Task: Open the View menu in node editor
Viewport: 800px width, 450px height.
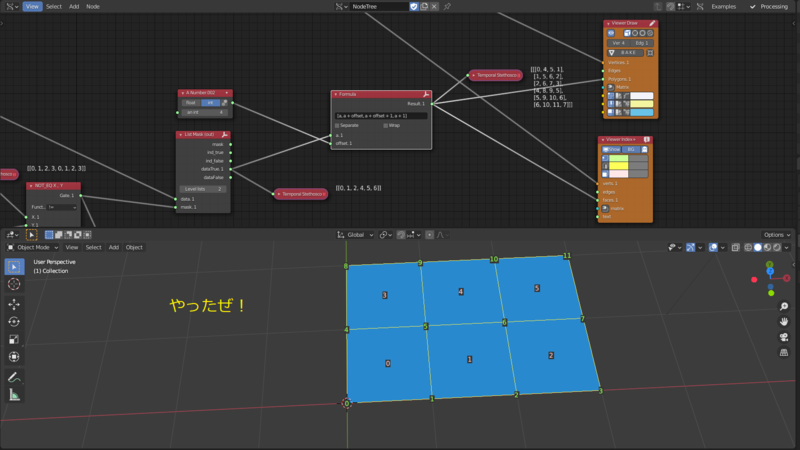Action: (32, 7)
